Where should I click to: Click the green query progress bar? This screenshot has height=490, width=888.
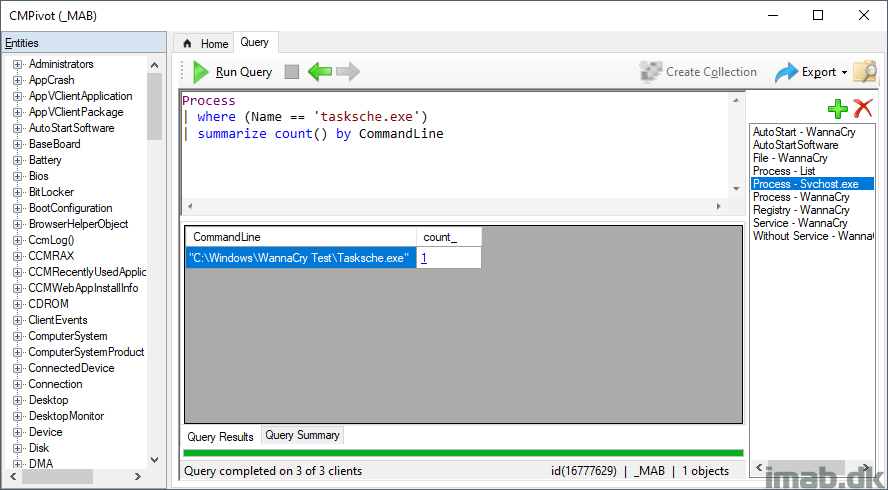463,453
